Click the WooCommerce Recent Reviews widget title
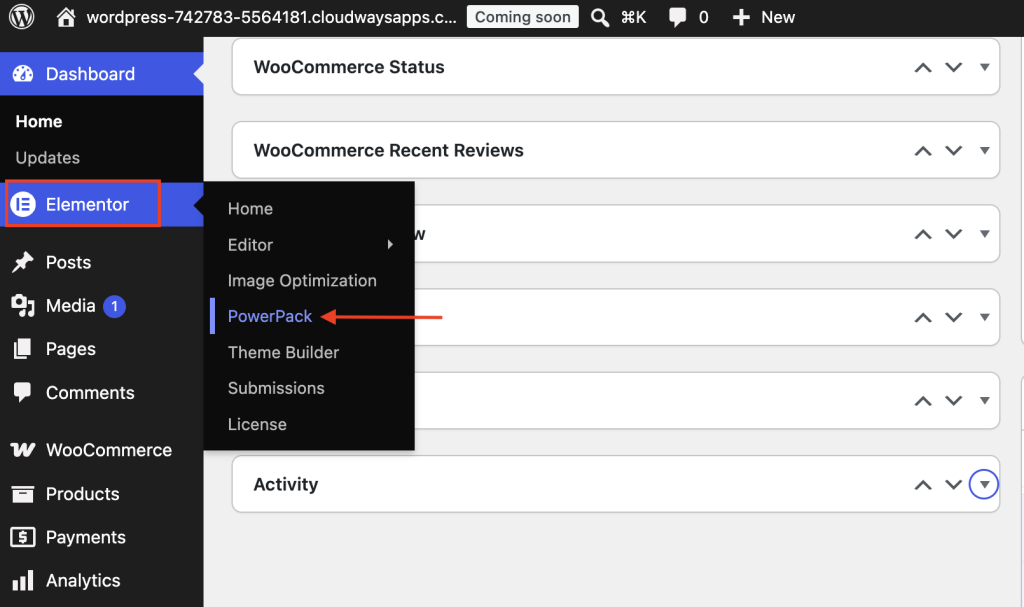Viewport: 1024px width, 607px height. (389, 151)
